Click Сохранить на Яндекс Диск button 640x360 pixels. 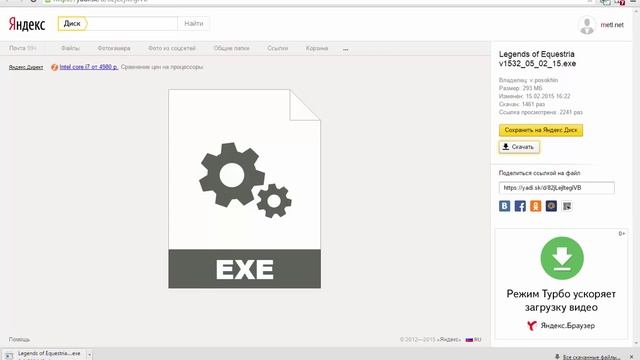pos(540,130)
